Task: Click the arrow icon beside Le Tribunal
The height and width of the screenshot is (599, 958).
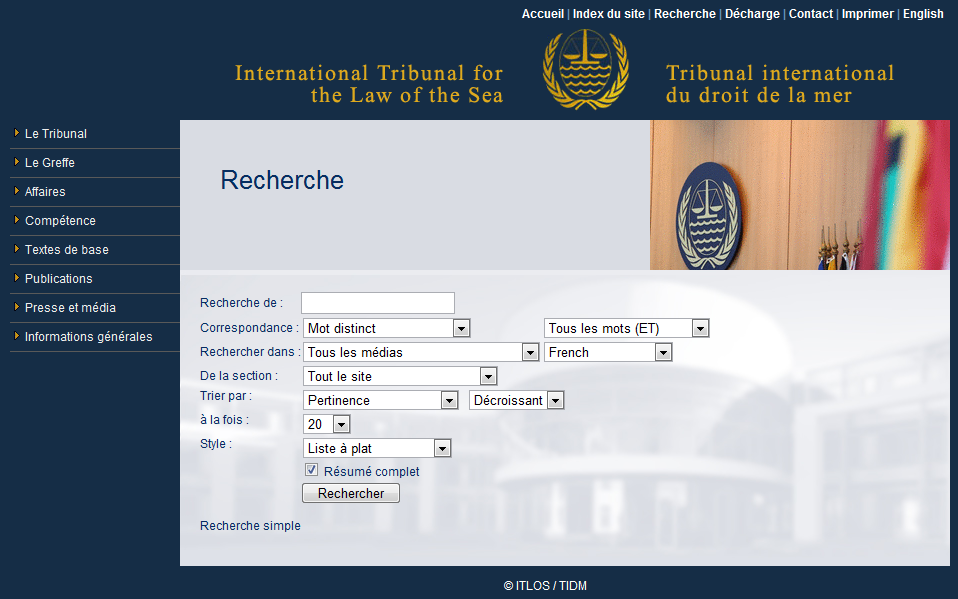Action: click(x=17, y=133)
